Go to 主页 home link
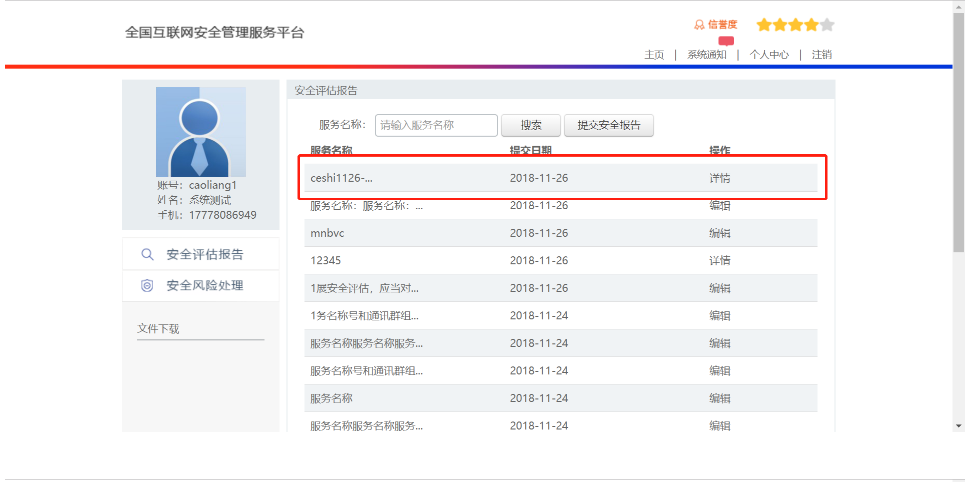The height and width of the screenshot is (482, 966). coord(654,54)
